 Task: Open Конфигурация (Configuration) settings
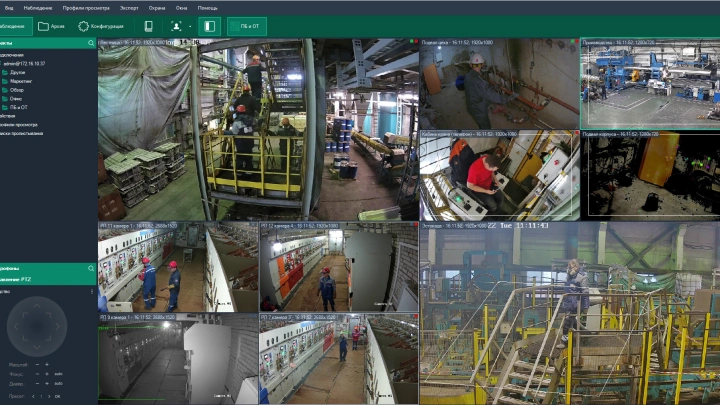101,26
